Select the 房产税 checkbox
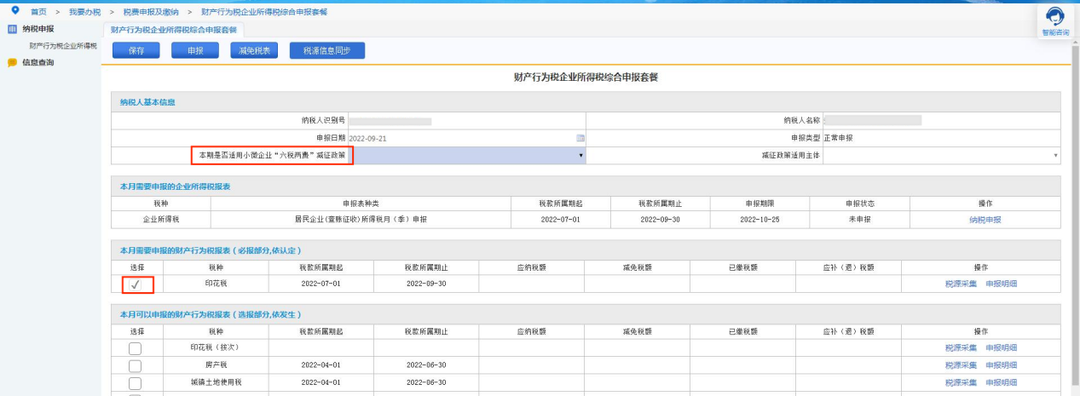The width and height of the screenshot is (1080, 396). [x=135, y=366]
